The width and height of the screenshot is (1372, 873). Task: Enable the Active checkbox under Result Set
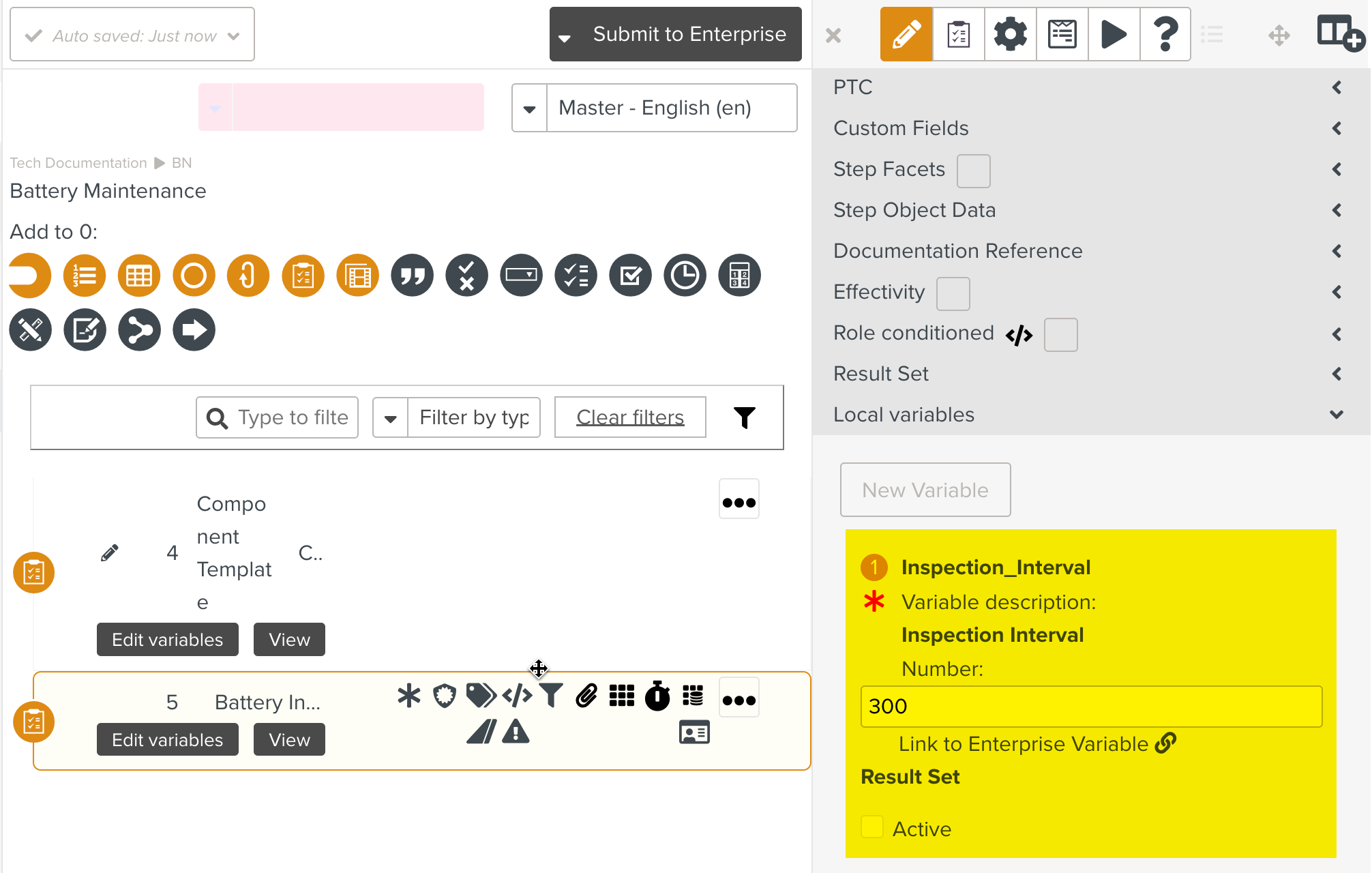(x=872, y=827)
